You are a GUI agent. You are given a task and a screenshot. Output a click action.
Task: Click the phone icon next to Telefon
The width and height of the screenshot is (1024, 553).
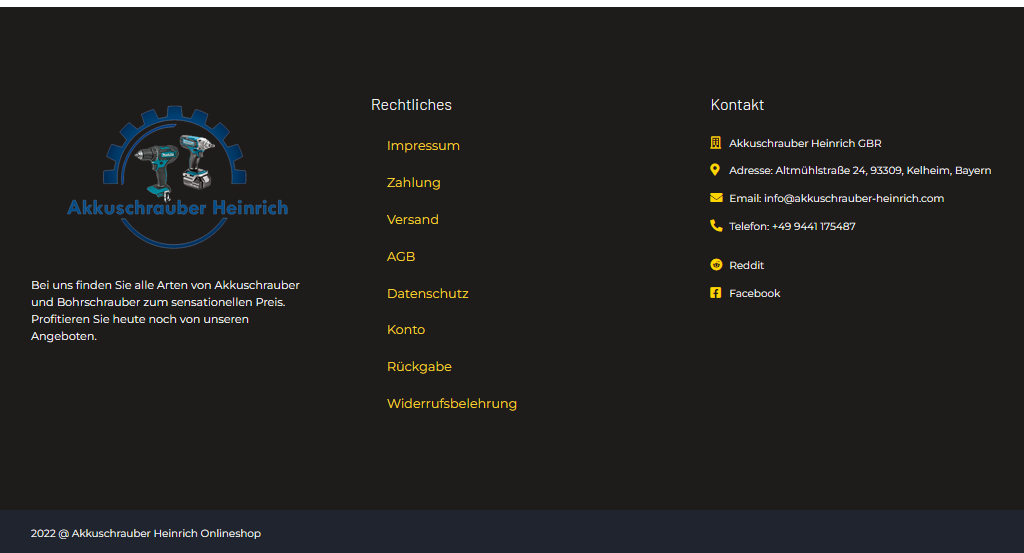point(716,226)
